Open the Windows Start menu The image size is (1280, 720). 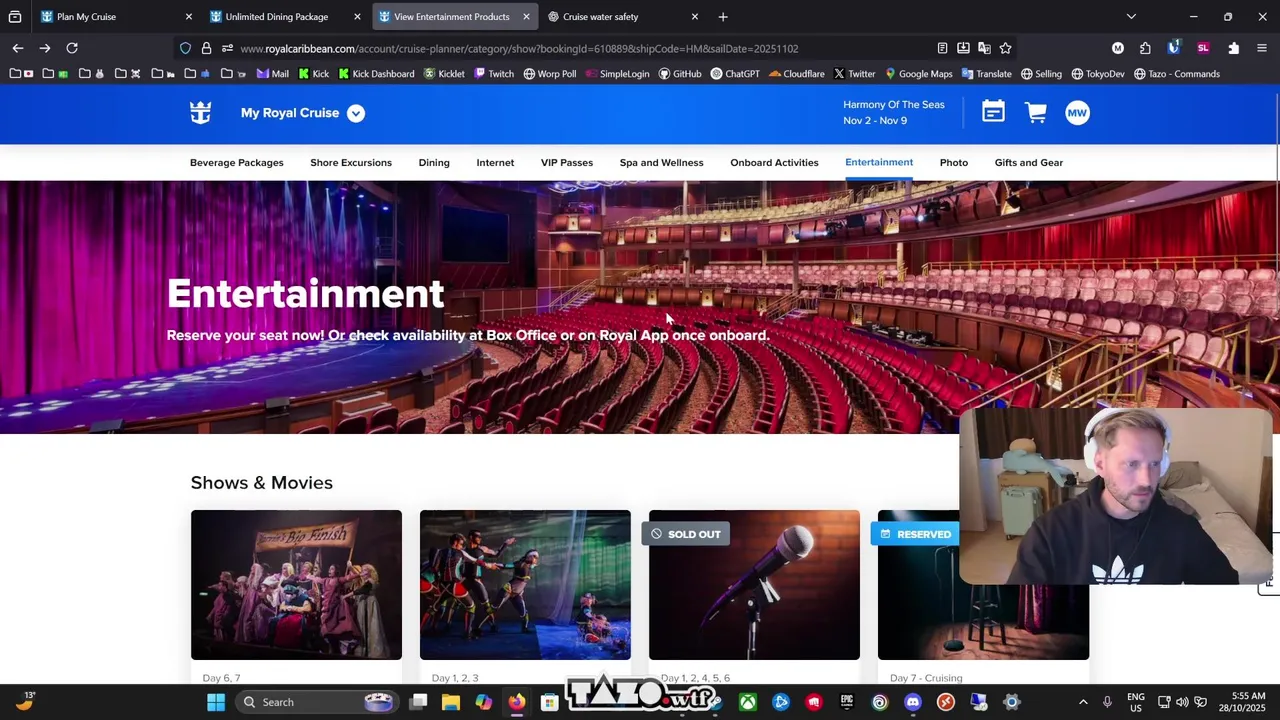point(216,702)
